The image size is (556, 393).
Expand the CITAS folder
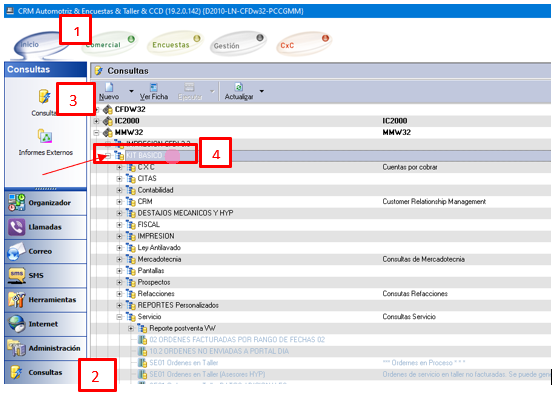coord(119,179)
